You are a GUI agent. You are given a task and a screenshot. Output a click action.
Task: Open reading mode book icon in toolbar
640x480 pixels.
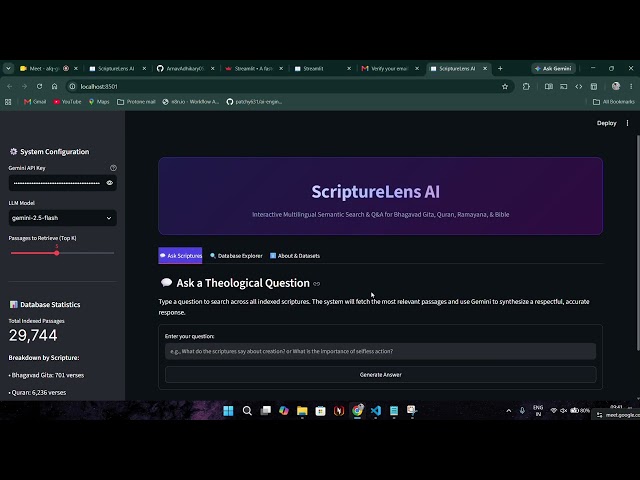point(549,87)
